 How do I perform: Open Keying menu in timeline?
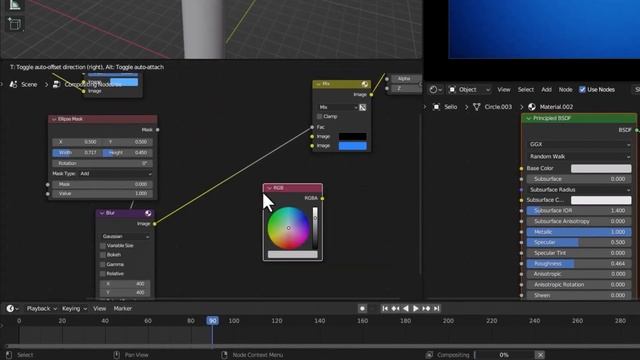pyautogui.click(x=74, y=309)
